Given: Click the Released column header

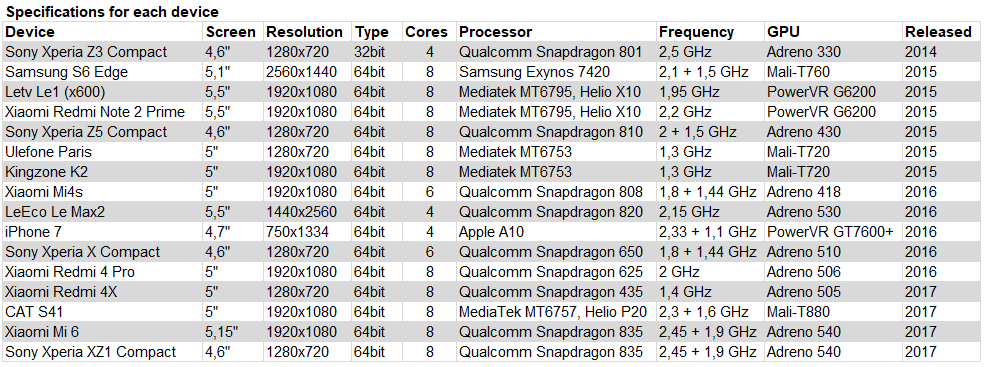Looking at the screenshot, I should point(942,31).
